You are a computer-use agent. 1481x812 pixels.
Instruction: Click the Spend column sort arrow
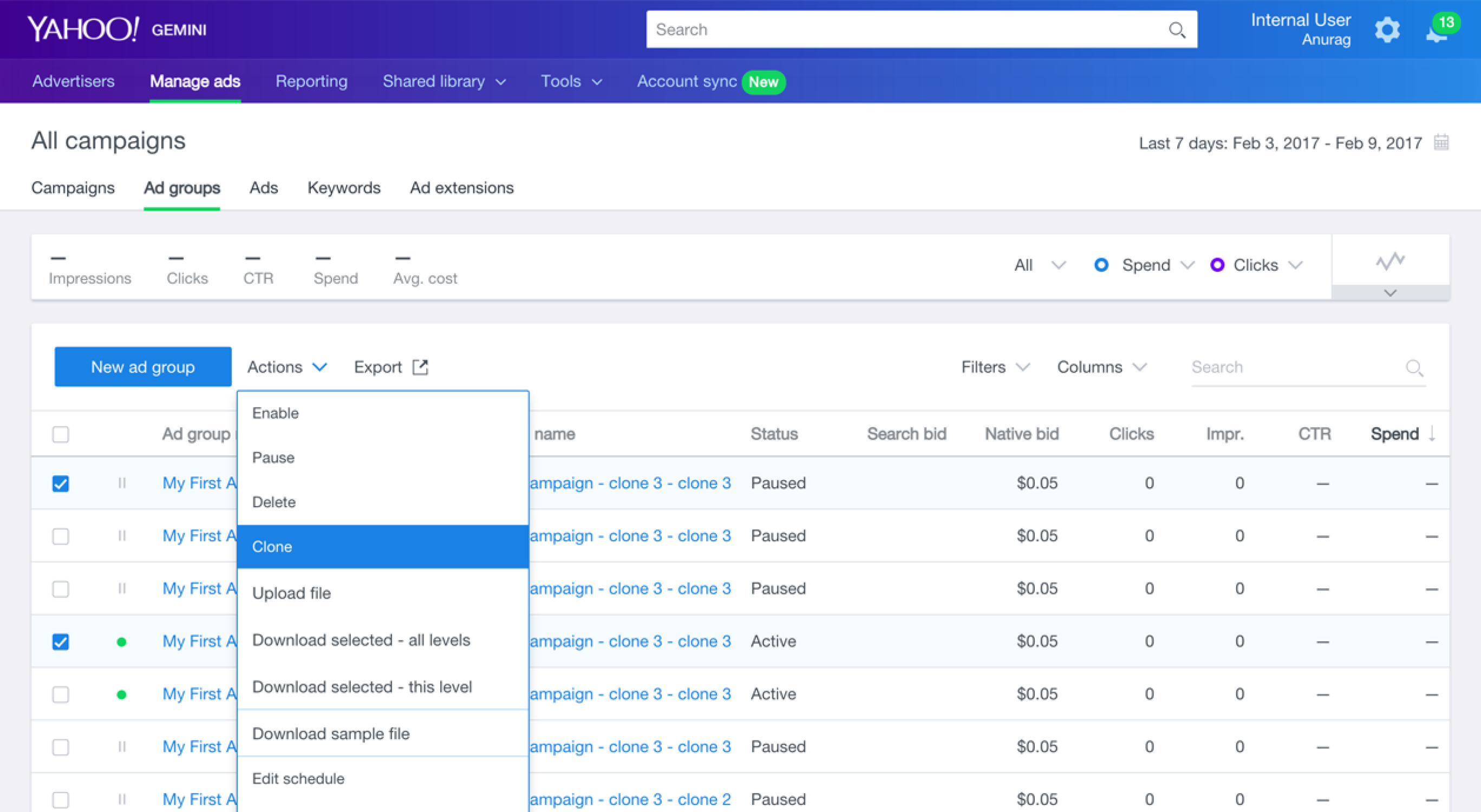coord(1432,434)
